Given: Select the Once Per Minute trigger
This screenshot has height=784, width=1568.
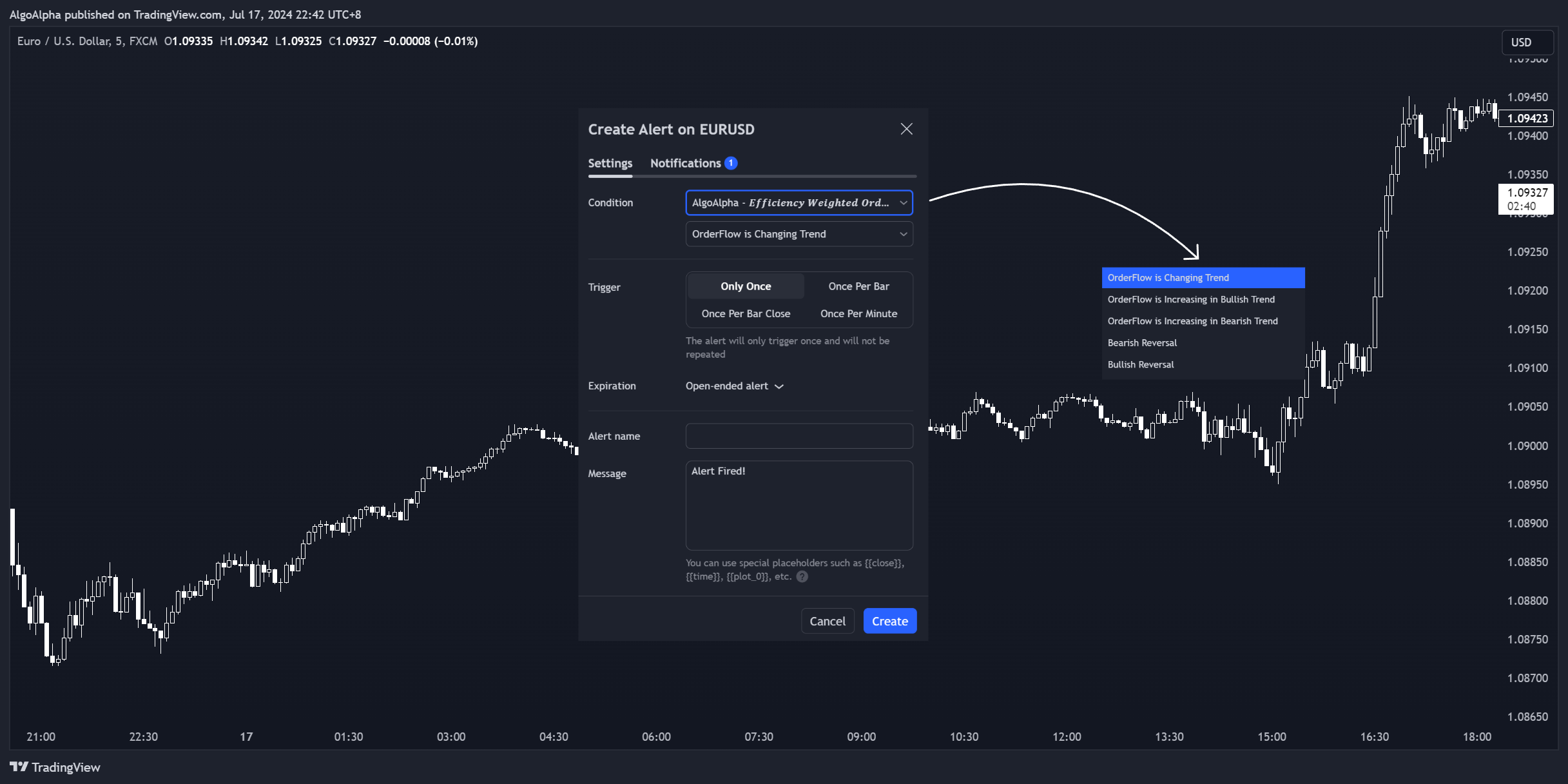Looking at the screenshot, I should [858, 313].
